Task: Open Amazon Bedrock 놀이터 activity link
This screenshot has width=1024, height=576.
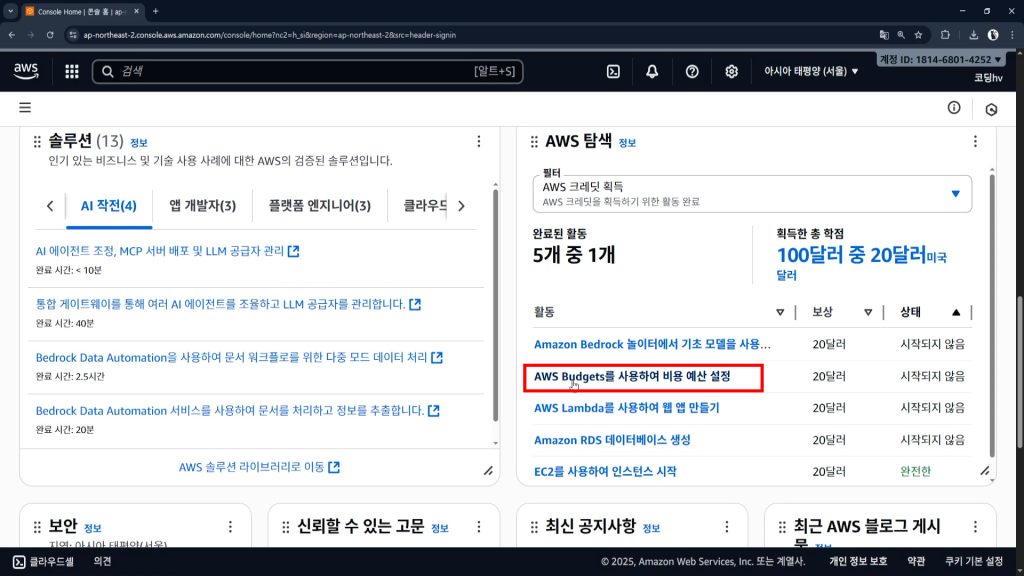Action: [x=652, y=344]
